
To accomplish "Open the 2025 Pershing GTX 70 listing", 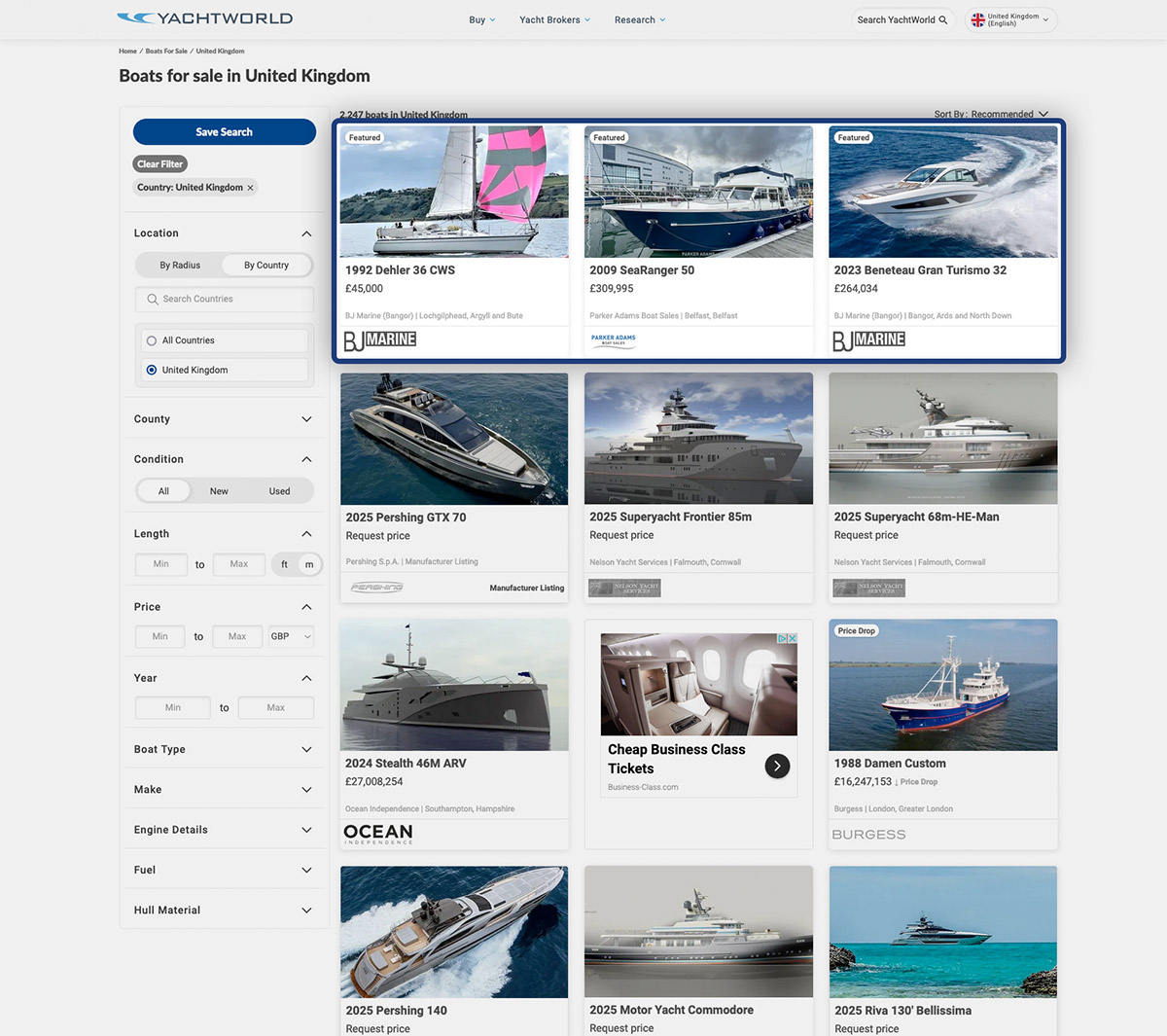I will [x=406, y=518].
